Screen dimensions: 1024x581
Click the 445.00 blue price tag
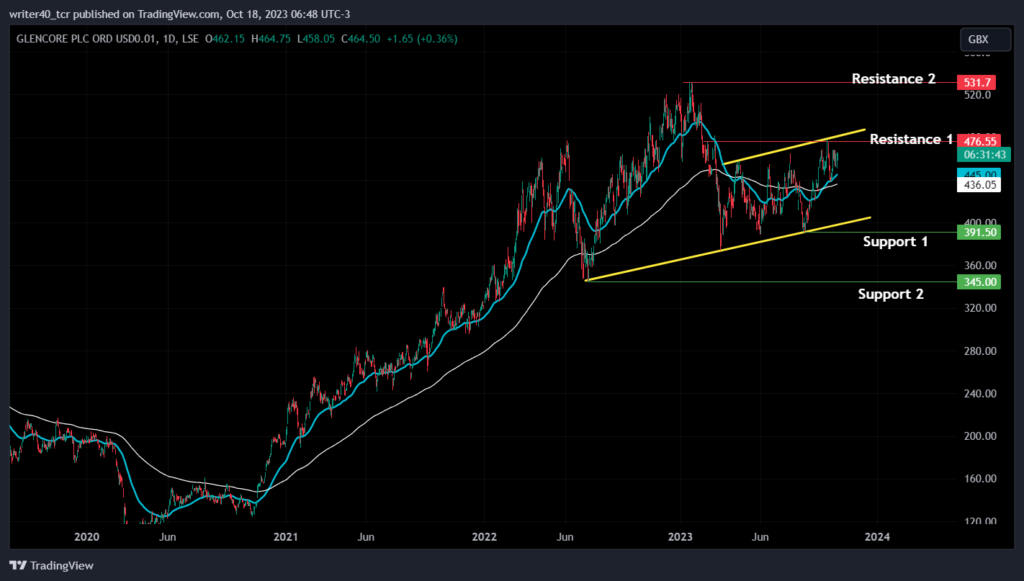[x=979, y=173]
